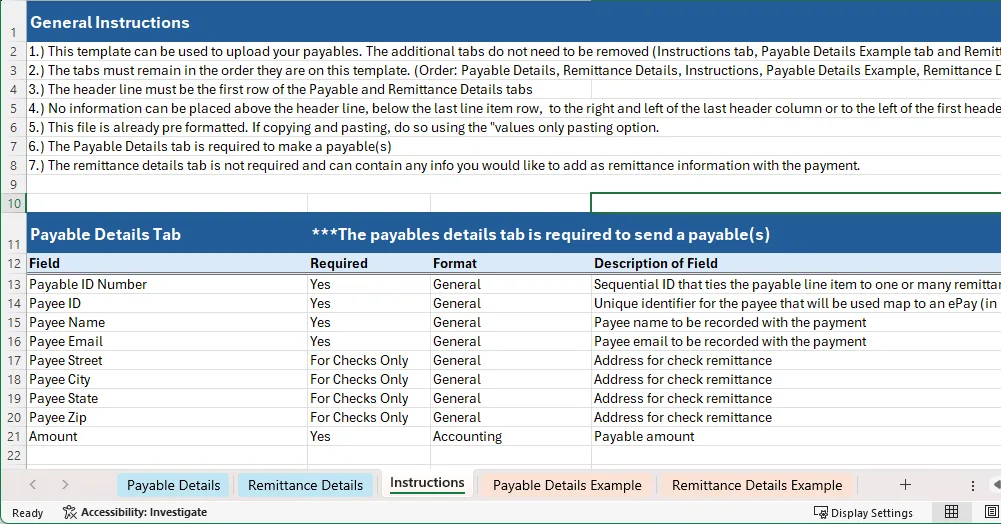Click the 'Ready' status indicator
1001x524 pixels.
[x=27, y=513]
